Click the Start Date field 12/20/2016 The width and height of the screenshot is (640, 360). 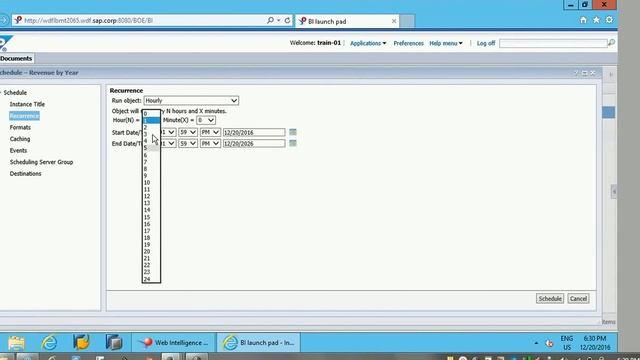point(254,132)
